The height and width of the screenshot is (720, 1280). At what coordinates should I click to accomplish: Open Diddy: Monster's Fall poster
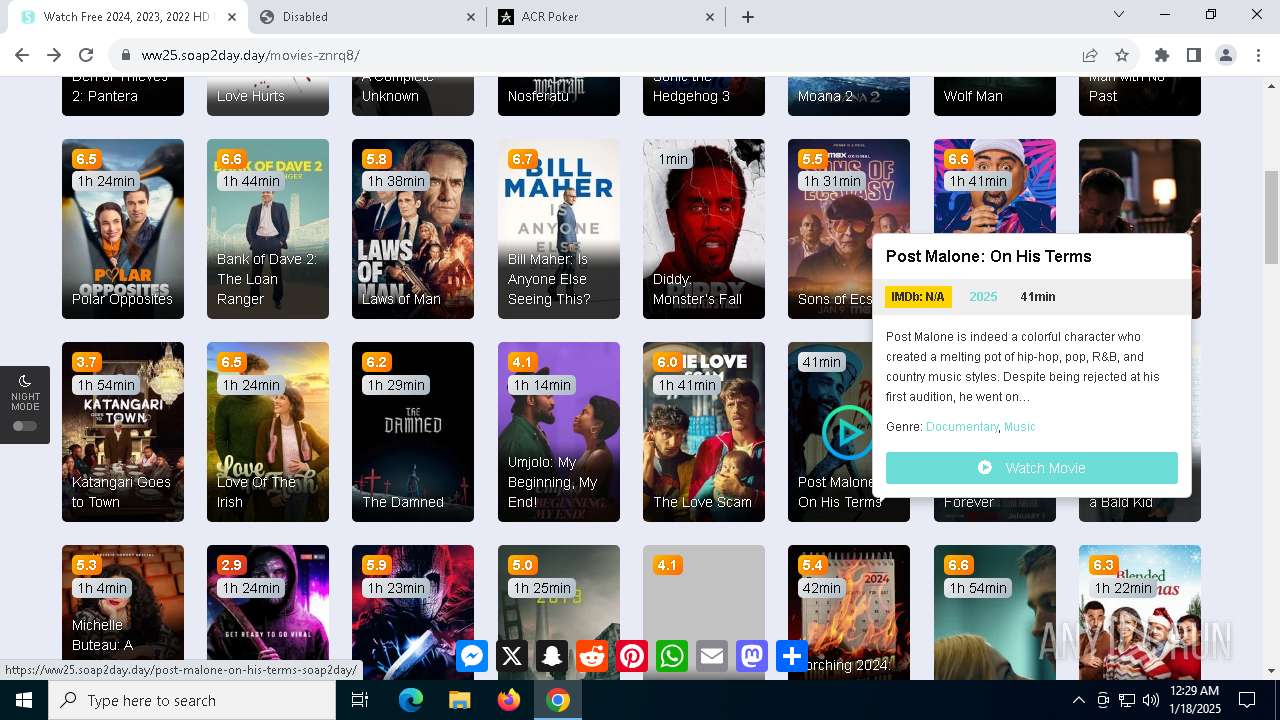click(x=704, y=229)
